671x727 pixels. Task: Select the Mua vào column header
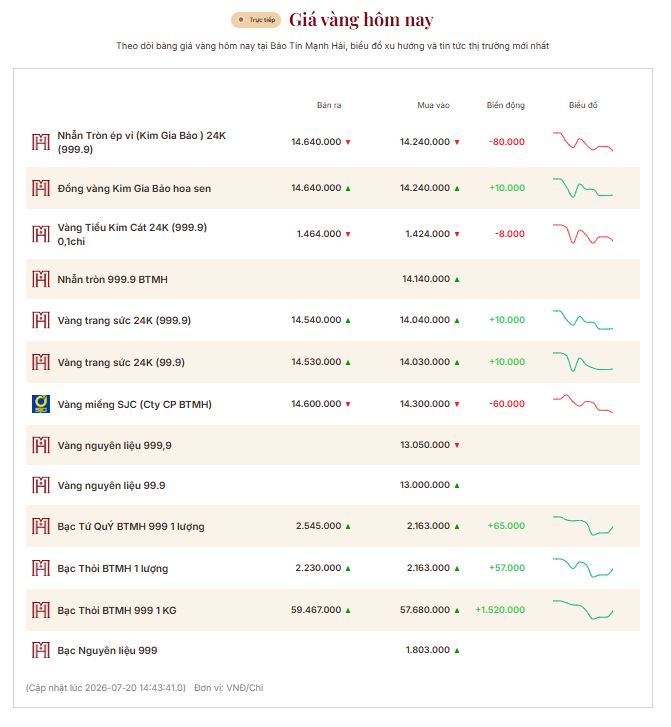(x=434, y=105)
